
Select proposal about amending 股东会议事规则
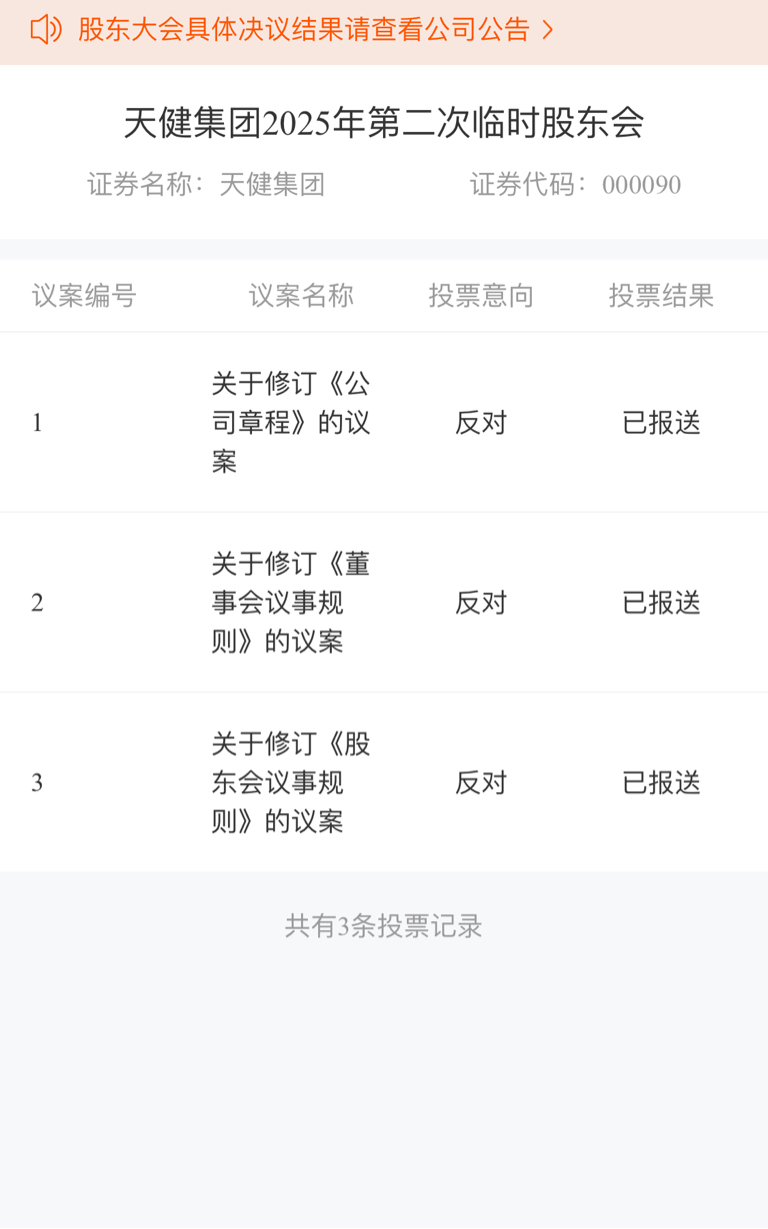pos(291,783)
